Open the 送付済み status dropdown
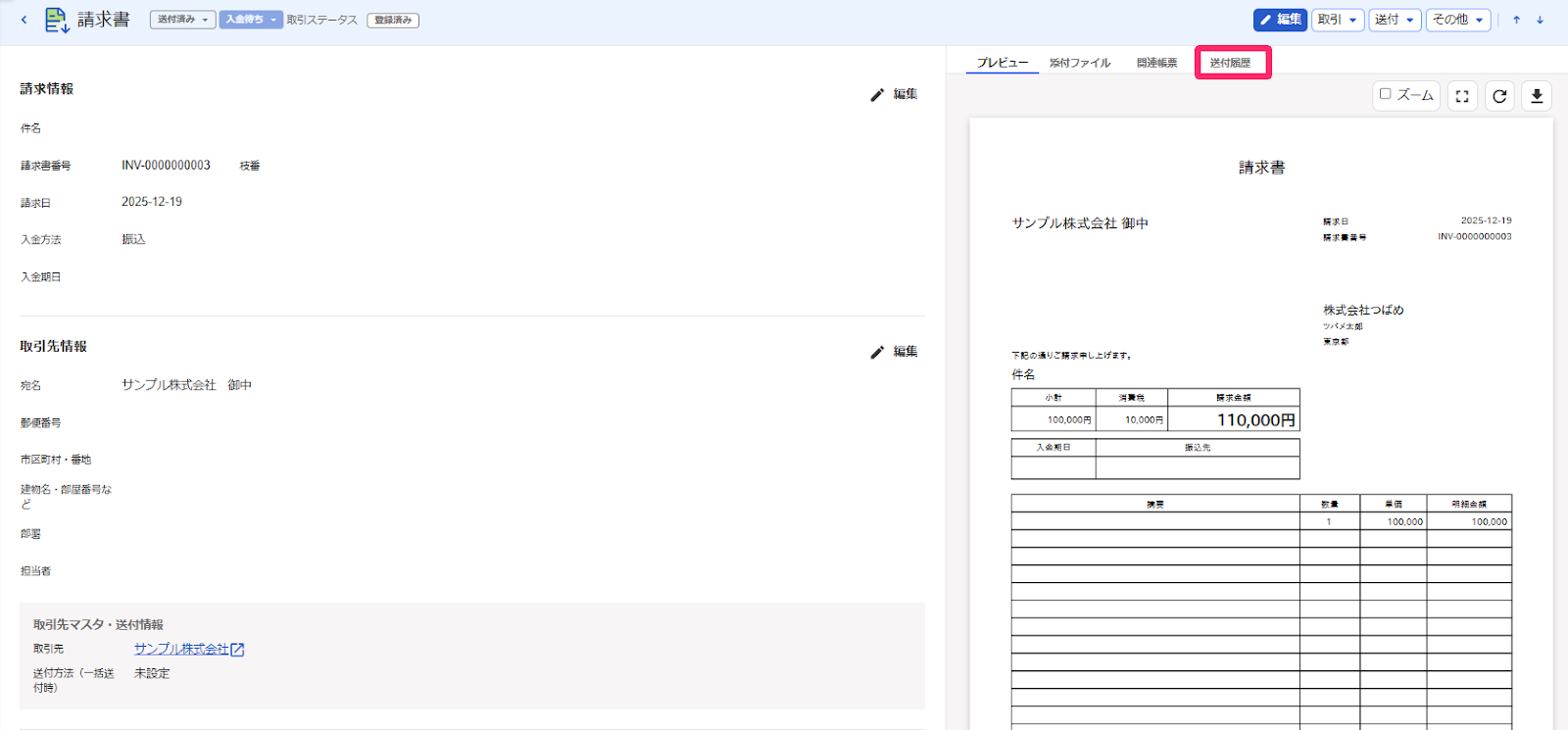Image resolution: width=1568 pixels, height=730 pixels. click(182, 20)
